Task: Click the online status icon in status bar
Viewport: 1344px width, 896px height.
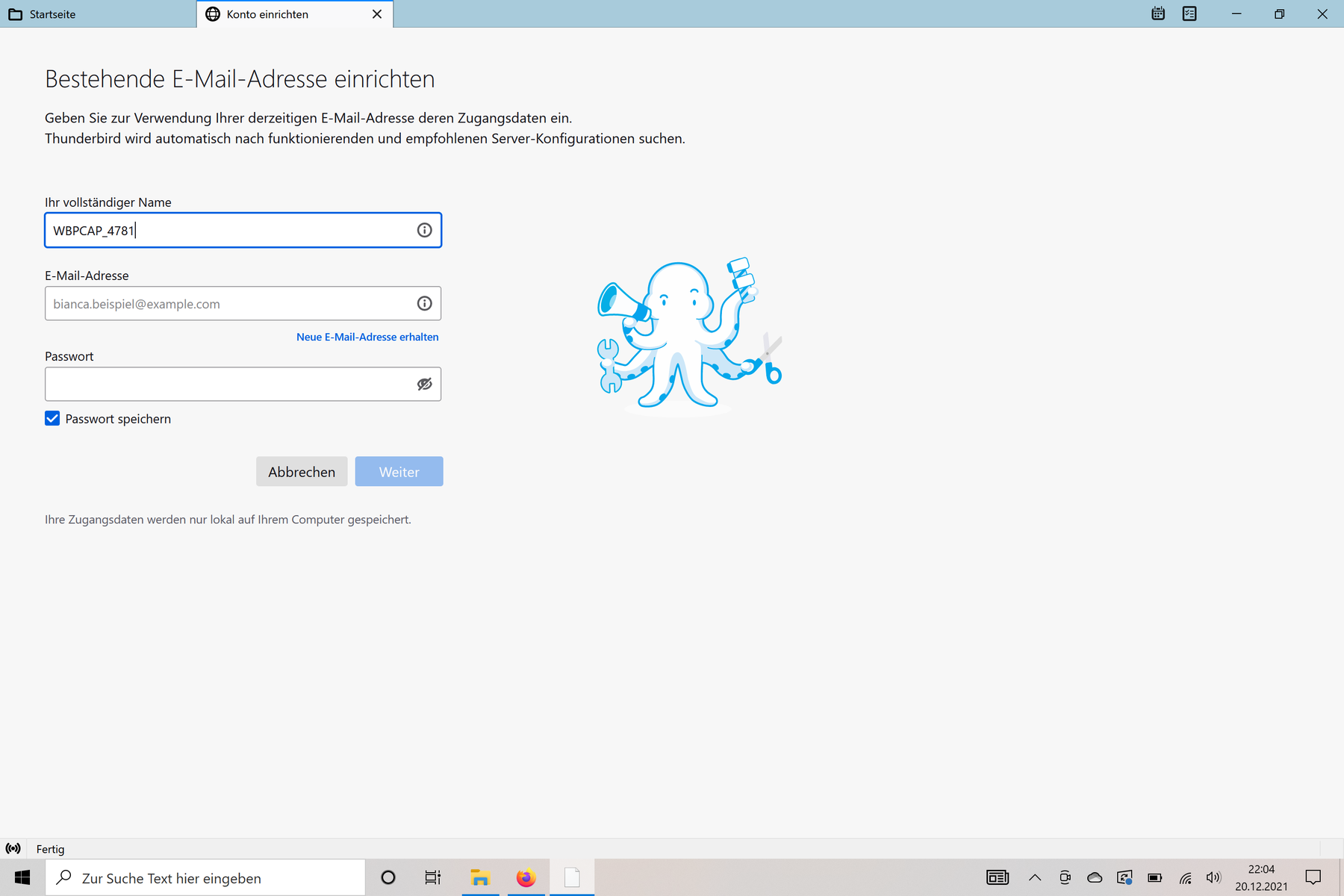Action: tap(13, 849)
